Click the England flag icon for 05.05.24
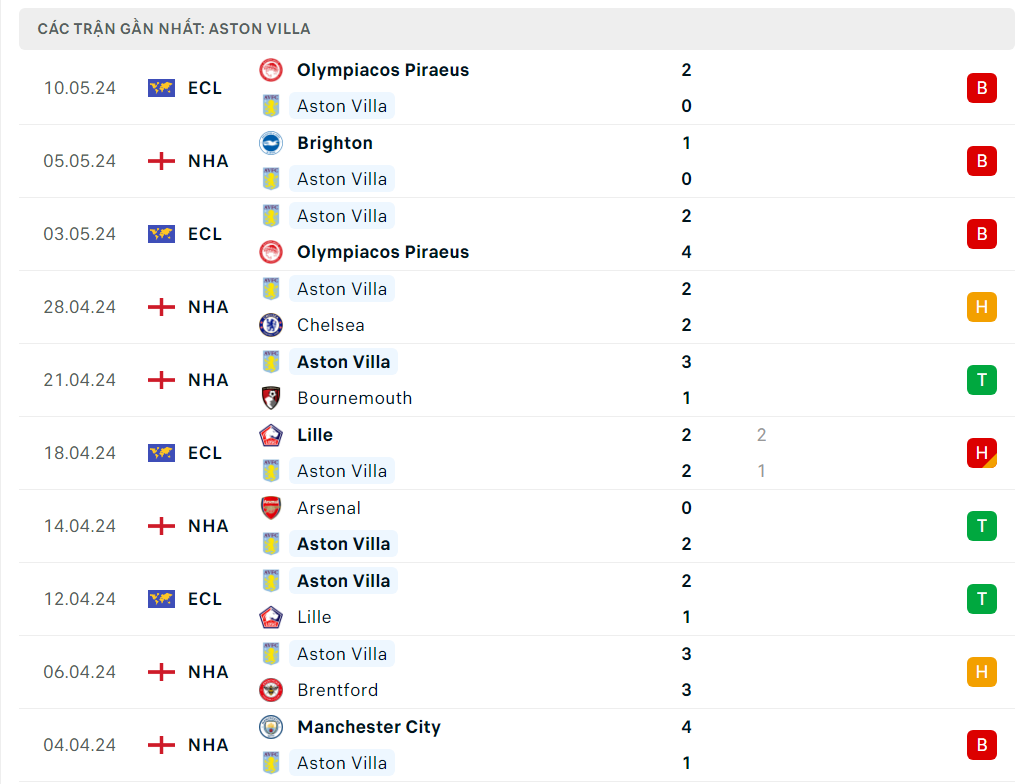The width and height of the screenshot is (1023, 784). coord(161,161)
